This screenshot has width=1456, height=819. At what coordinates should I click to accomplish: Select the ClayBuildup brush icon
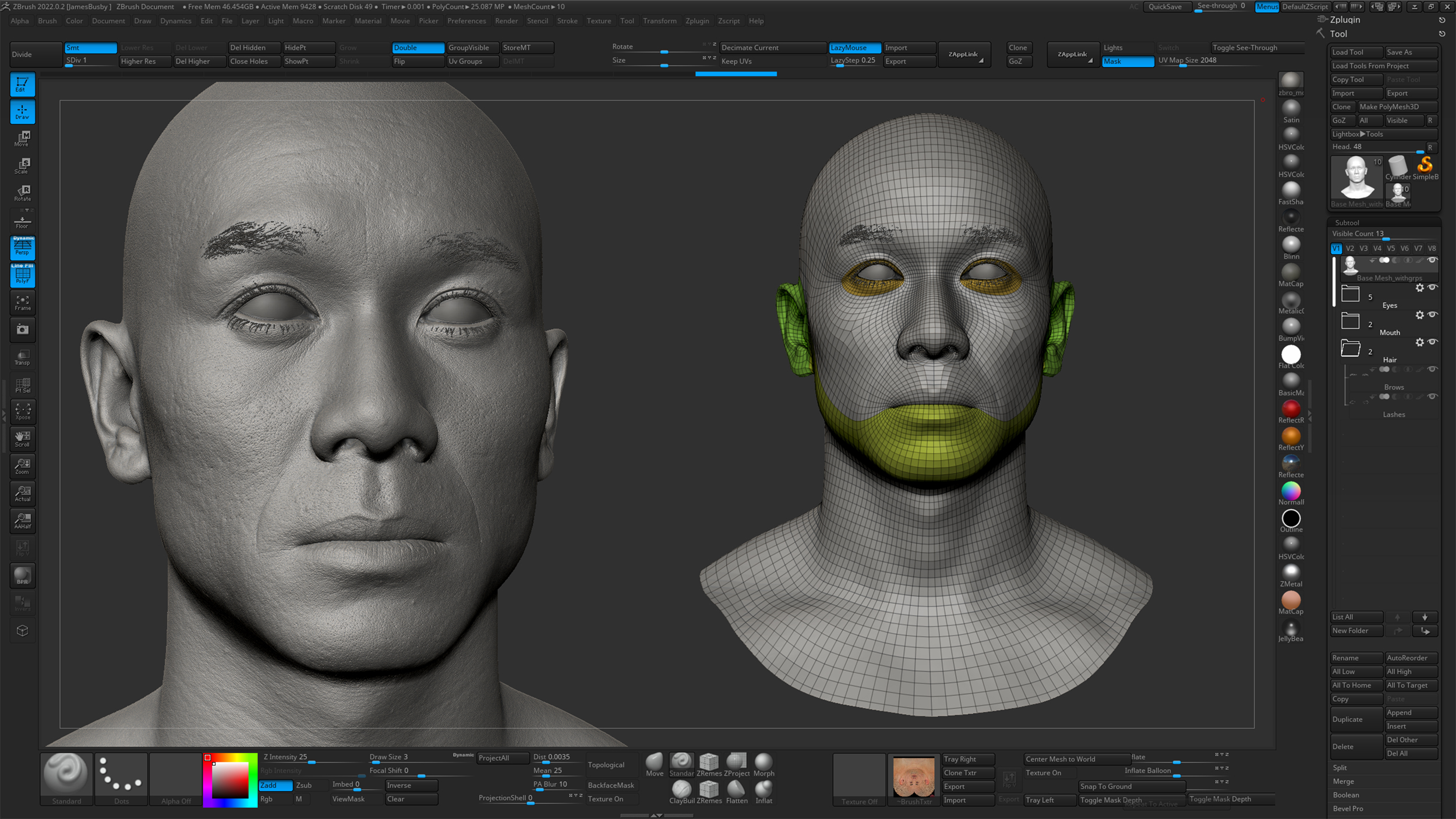coord(681,789)
